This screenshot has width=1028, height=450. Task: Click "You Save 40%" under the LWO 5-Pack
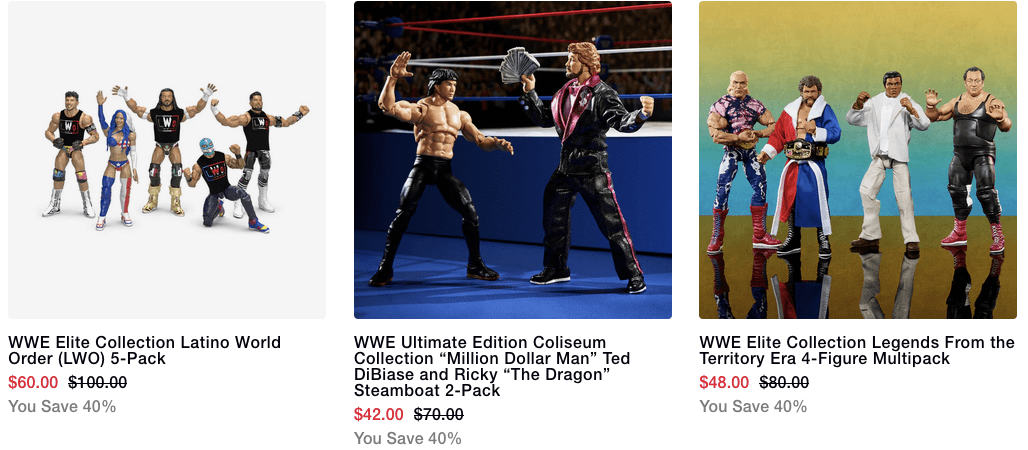tap(62, 406)
